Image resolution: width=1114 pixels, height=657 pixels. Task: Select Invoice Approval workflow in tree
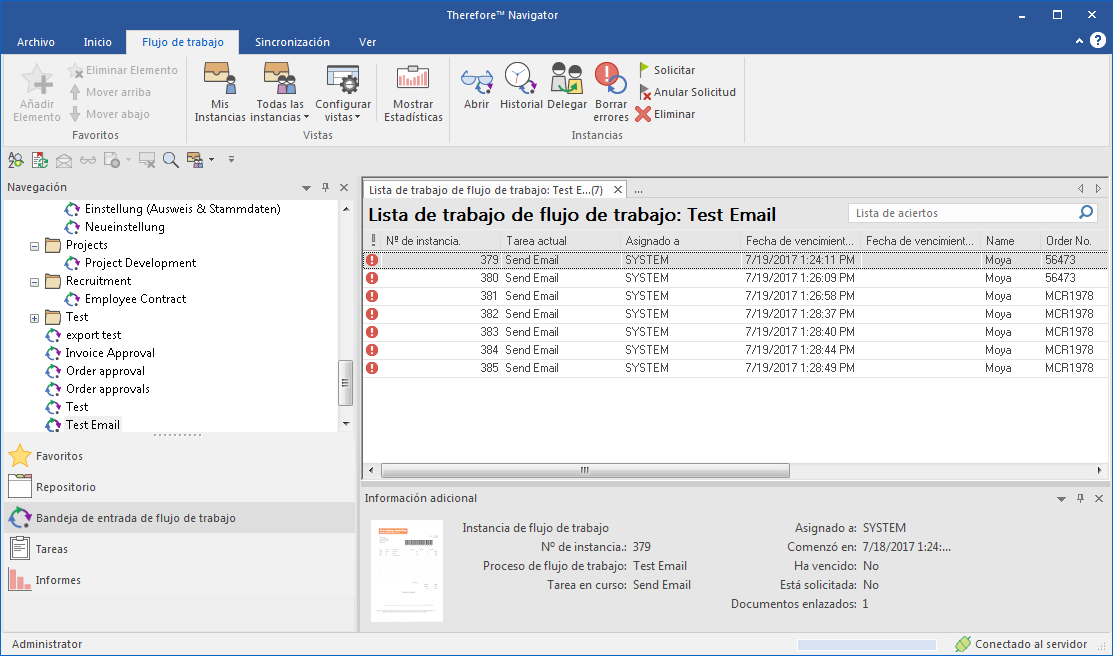110,353
